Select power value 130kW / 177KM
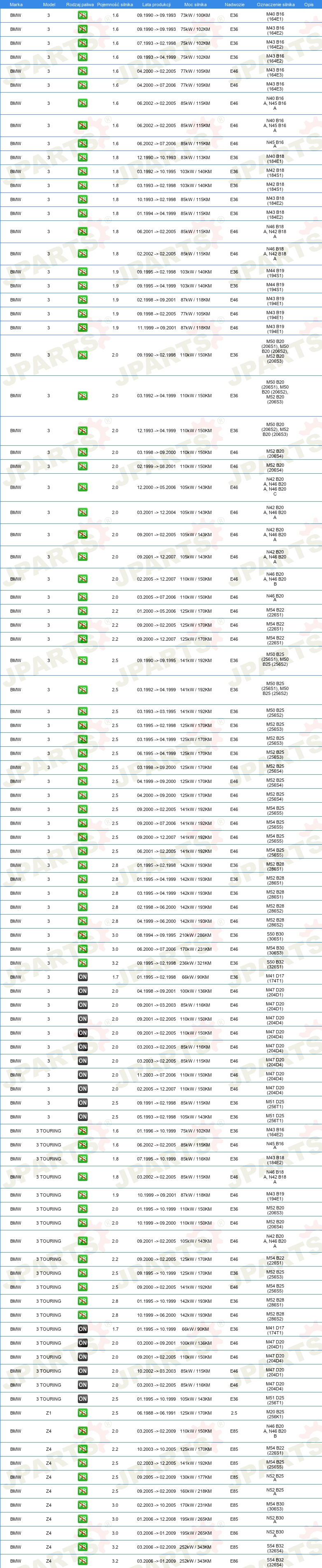The width and height of the screenshot is (322, 1568). point(195,1477)
